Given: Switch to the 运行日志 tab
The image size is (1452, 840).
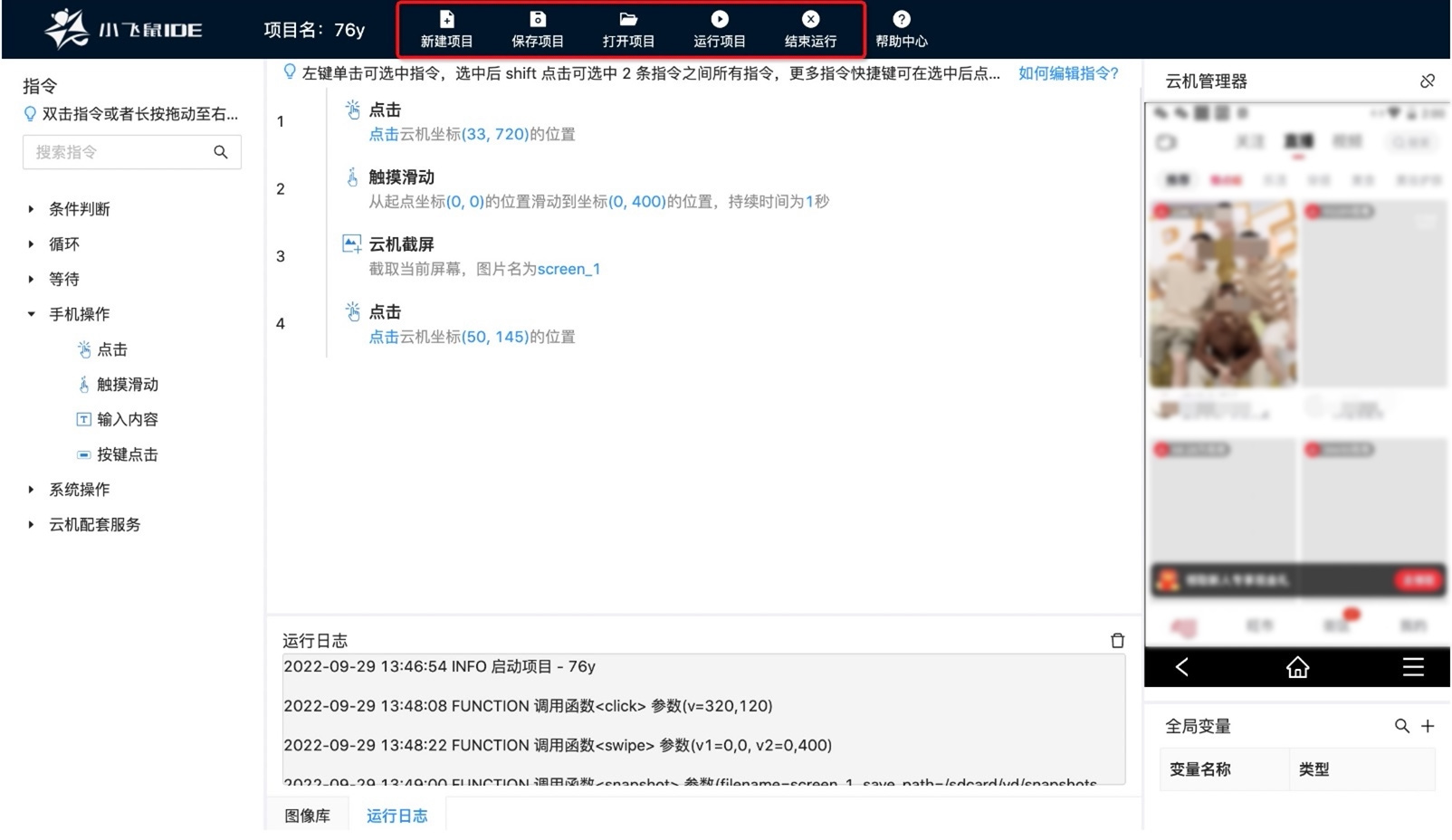Looking at the screenshot, I should [x=397, y=815].
